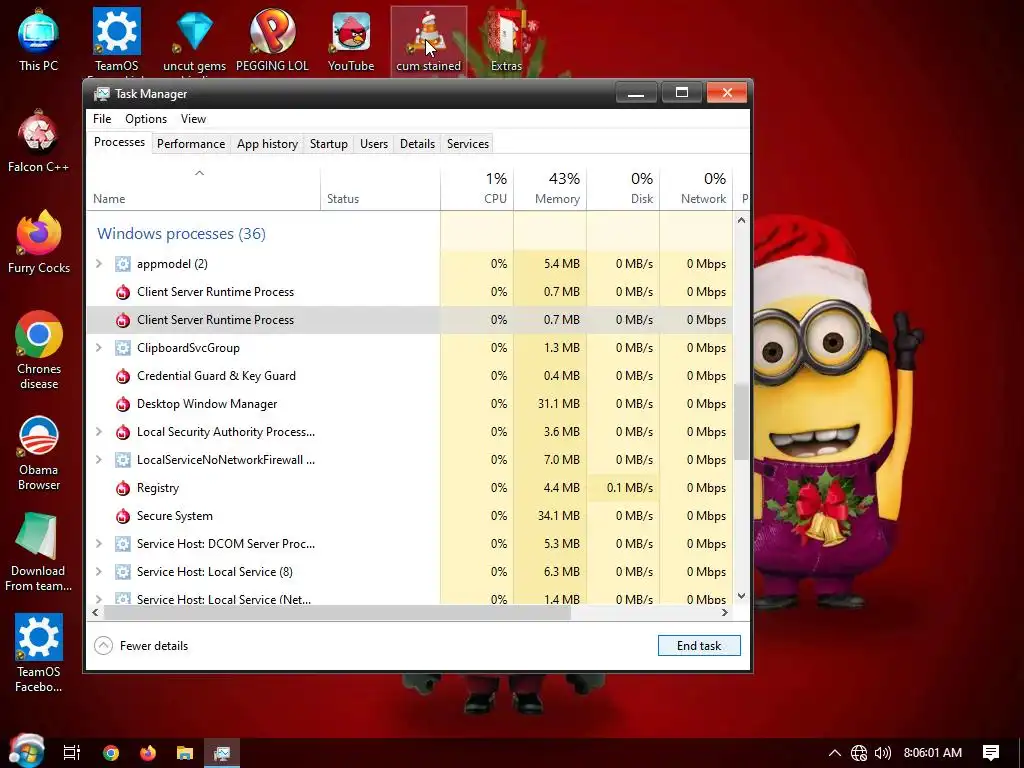Sort by Network usage column
The height and width of the screenshot is (768, 1024).
(x=696, y=189)
